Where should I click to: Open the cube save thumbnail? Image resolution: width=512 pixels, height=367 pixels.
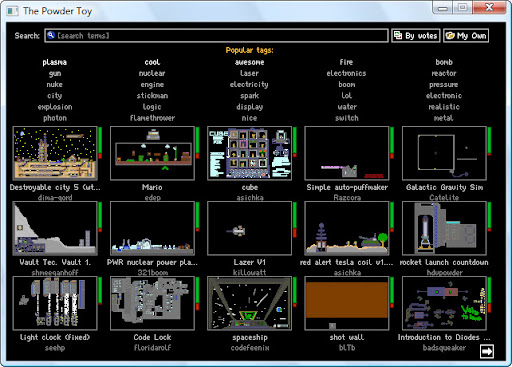click(249, 153)
